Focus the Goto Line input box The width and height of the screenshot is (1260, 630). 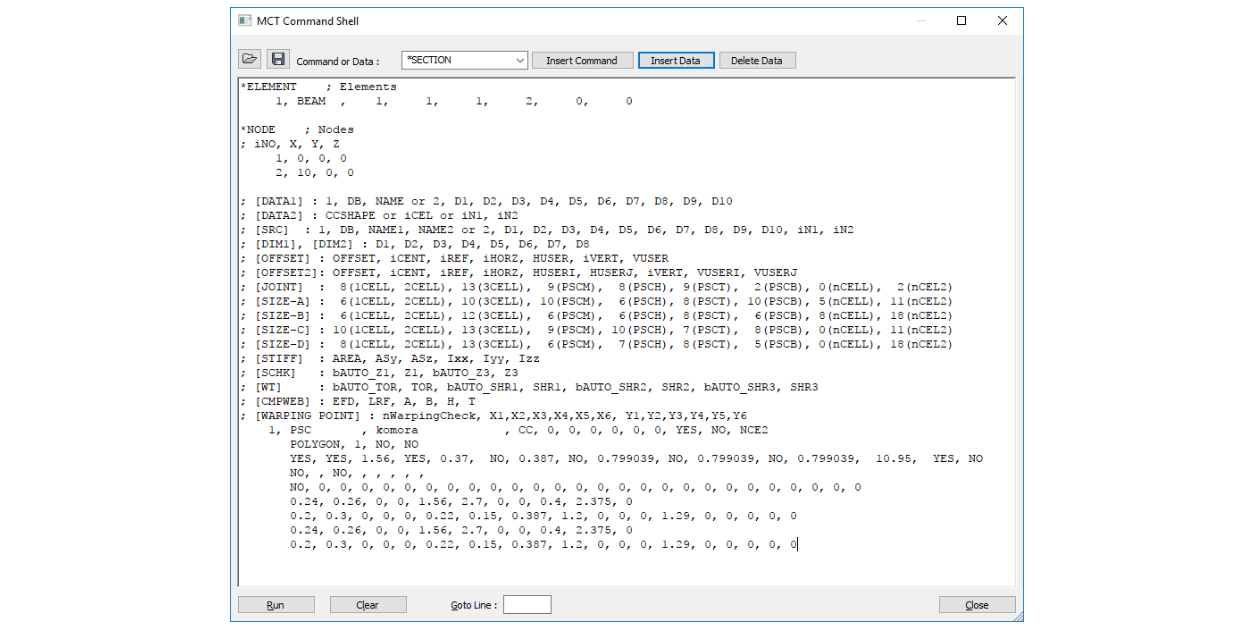[527, 605]
